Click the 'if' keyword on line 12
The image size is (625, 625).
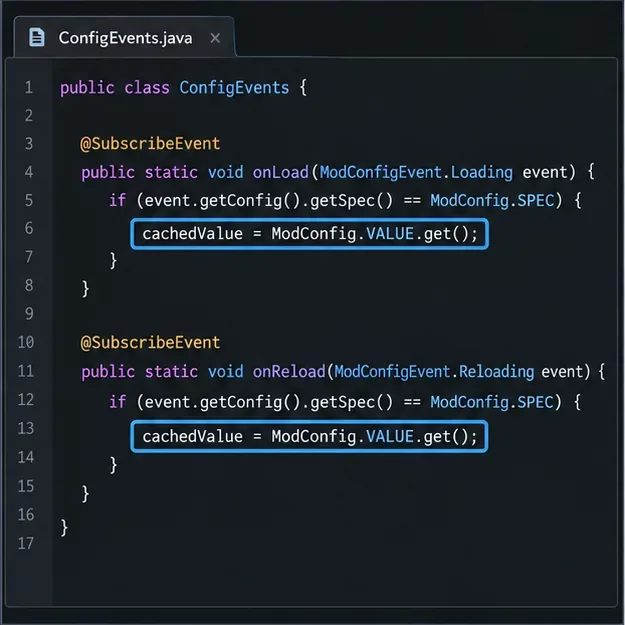118,402
